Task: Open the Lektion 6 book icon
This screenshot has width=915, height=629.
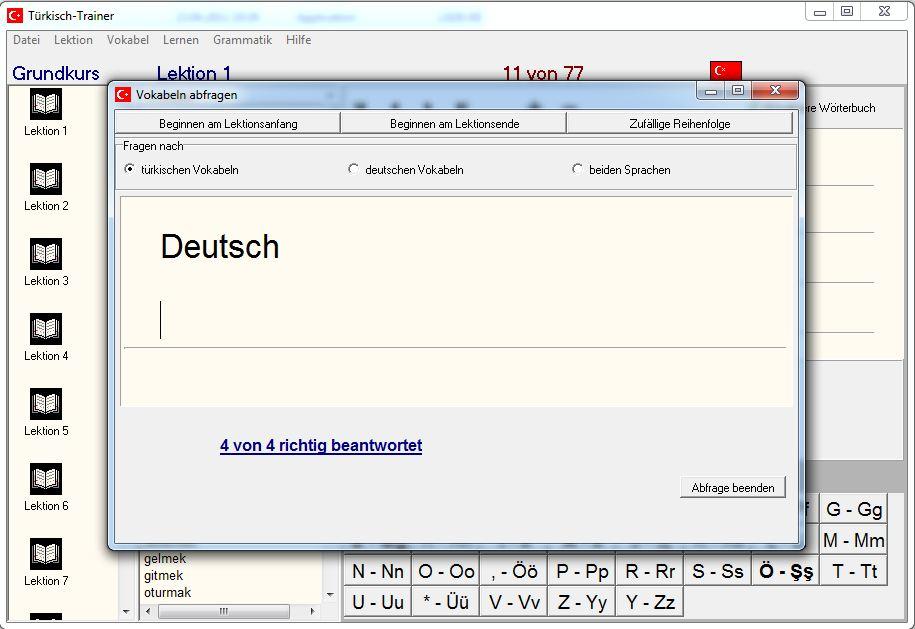Action: coord(46,479)
